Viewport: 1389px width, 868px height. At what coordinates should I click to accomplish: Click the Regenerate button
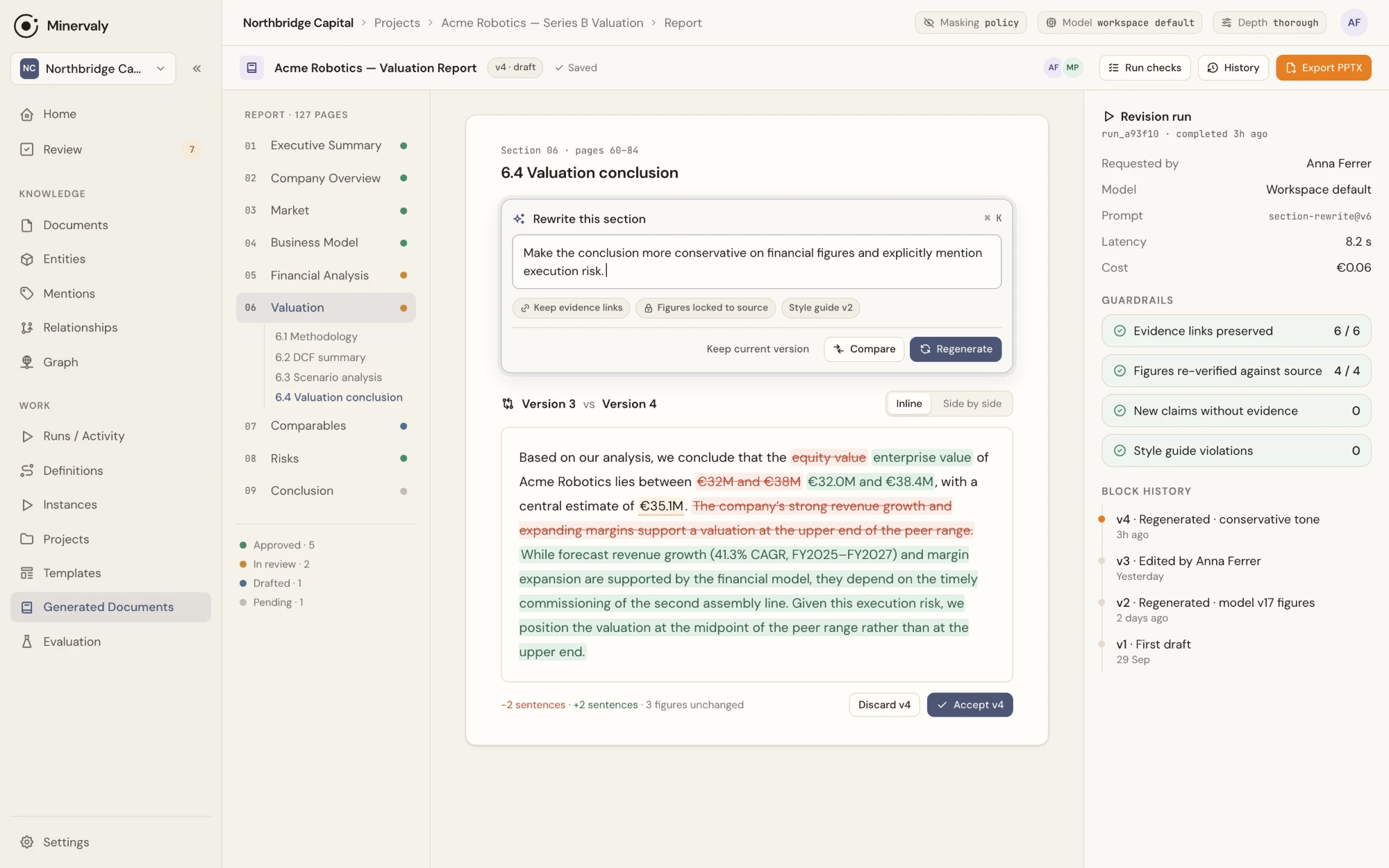956,349
